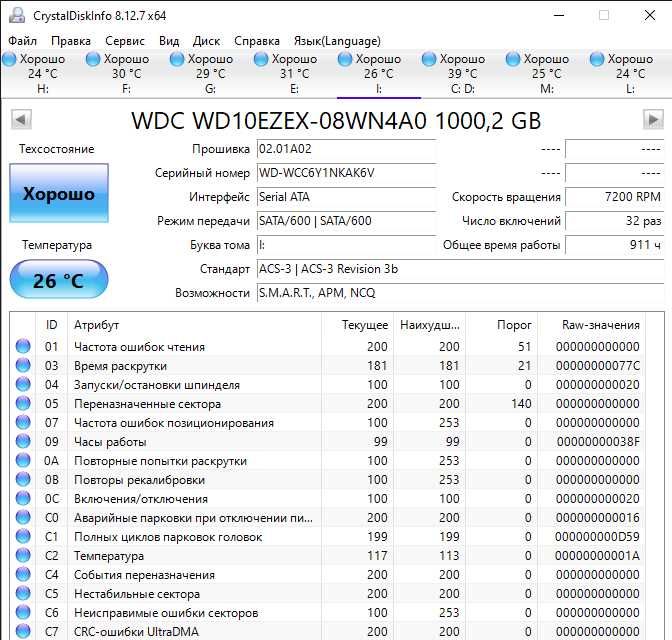The width and height of the screenshot is (672, 640).
Task: Click the Raw-значения column header
Action: pos(592,325)
